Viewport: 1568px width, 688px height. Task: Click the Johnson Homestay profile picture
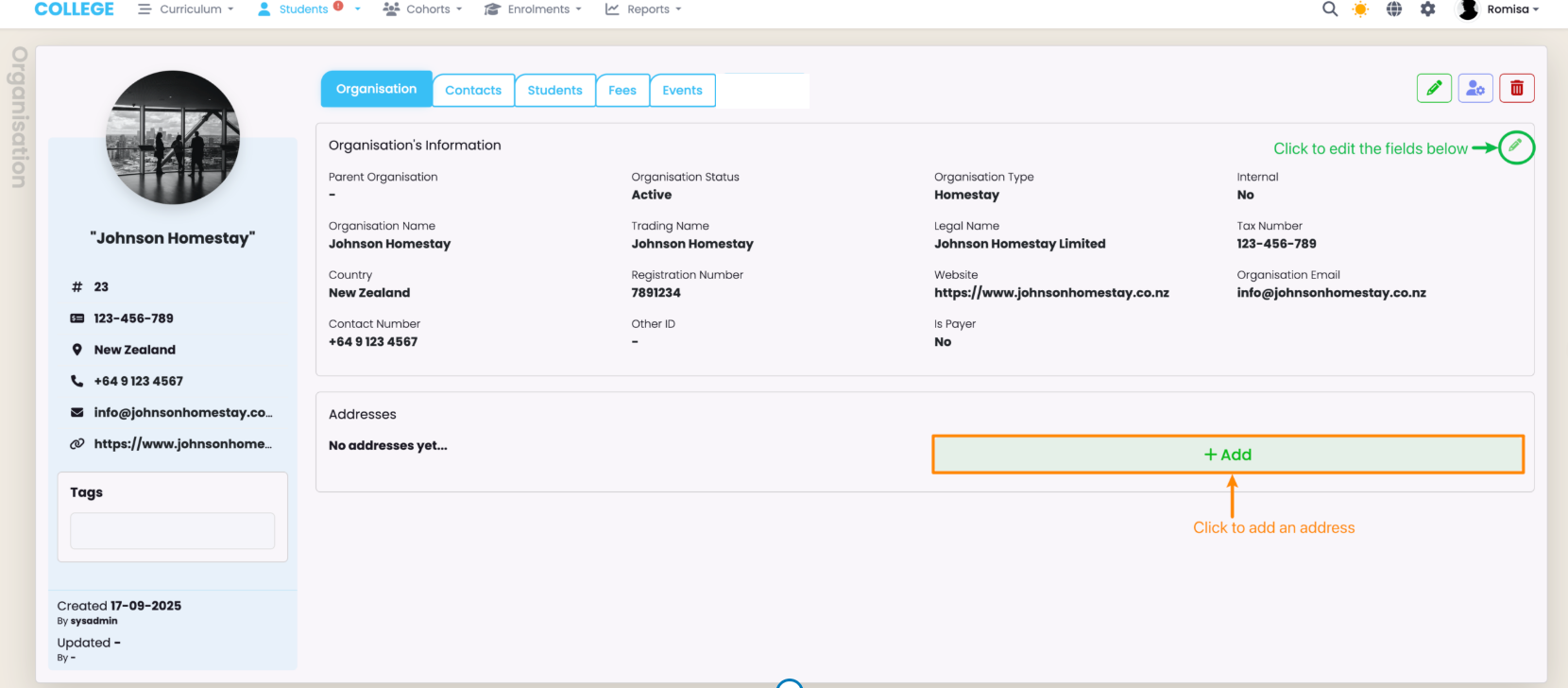173,138
